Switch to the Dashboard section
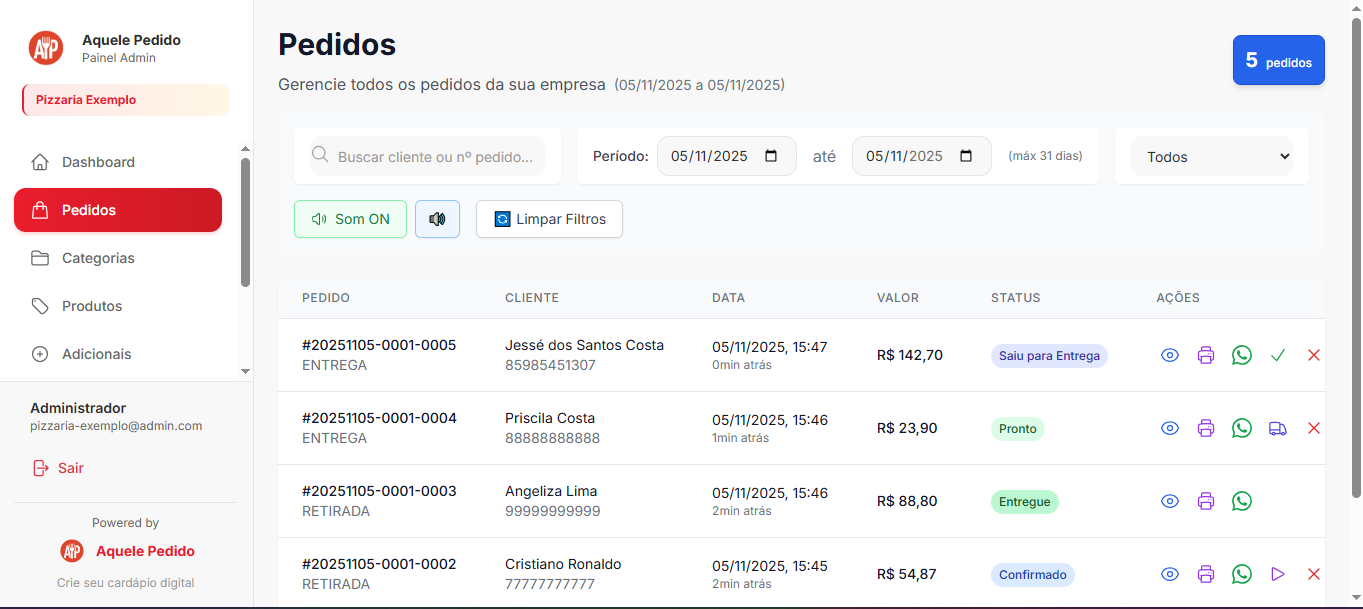Image resolution: width=1363 pixels, height=609 pixels. [97, 161]
